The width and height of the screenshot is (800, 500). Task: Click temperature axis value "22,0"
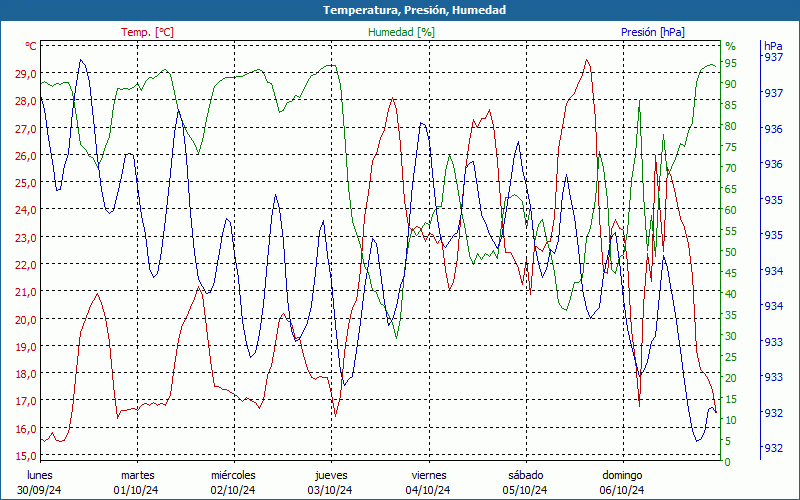pyautogui.click(x=26, y=264)
